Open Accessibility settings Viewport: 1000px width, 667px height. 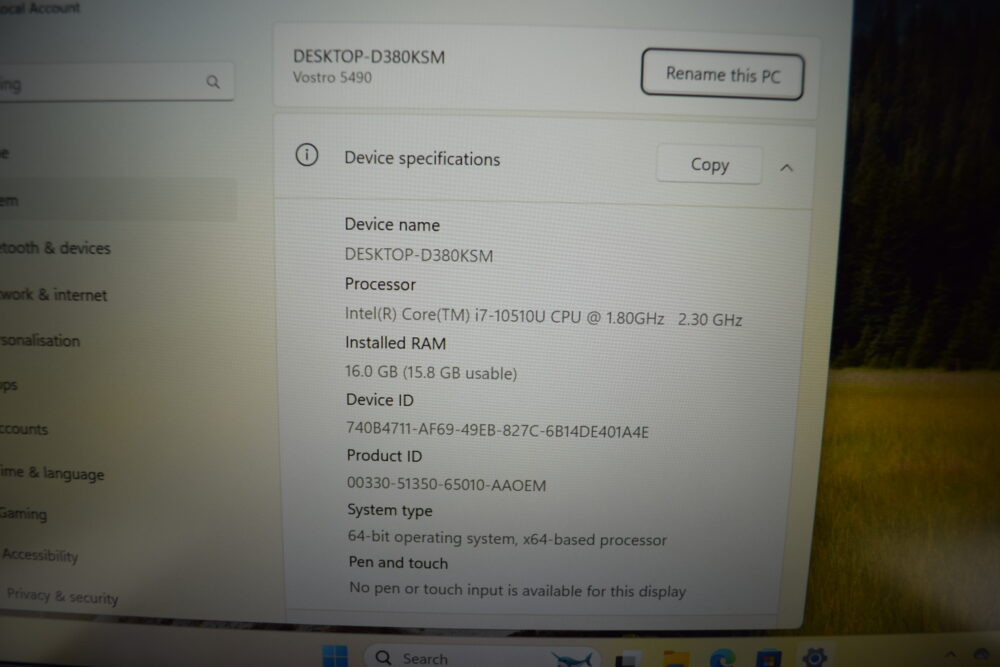(x=40, y=555)
